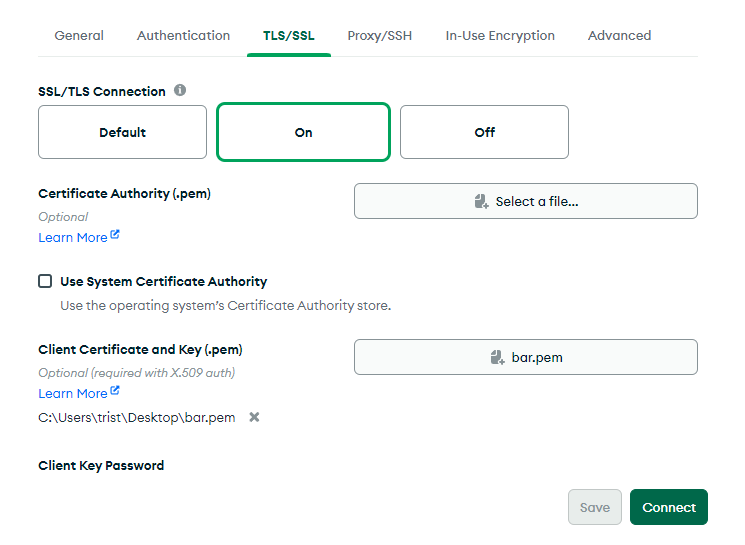Open the In-Use Encryption tab
Viewport: 745px width, 545px height.
(x=500, y=35)
